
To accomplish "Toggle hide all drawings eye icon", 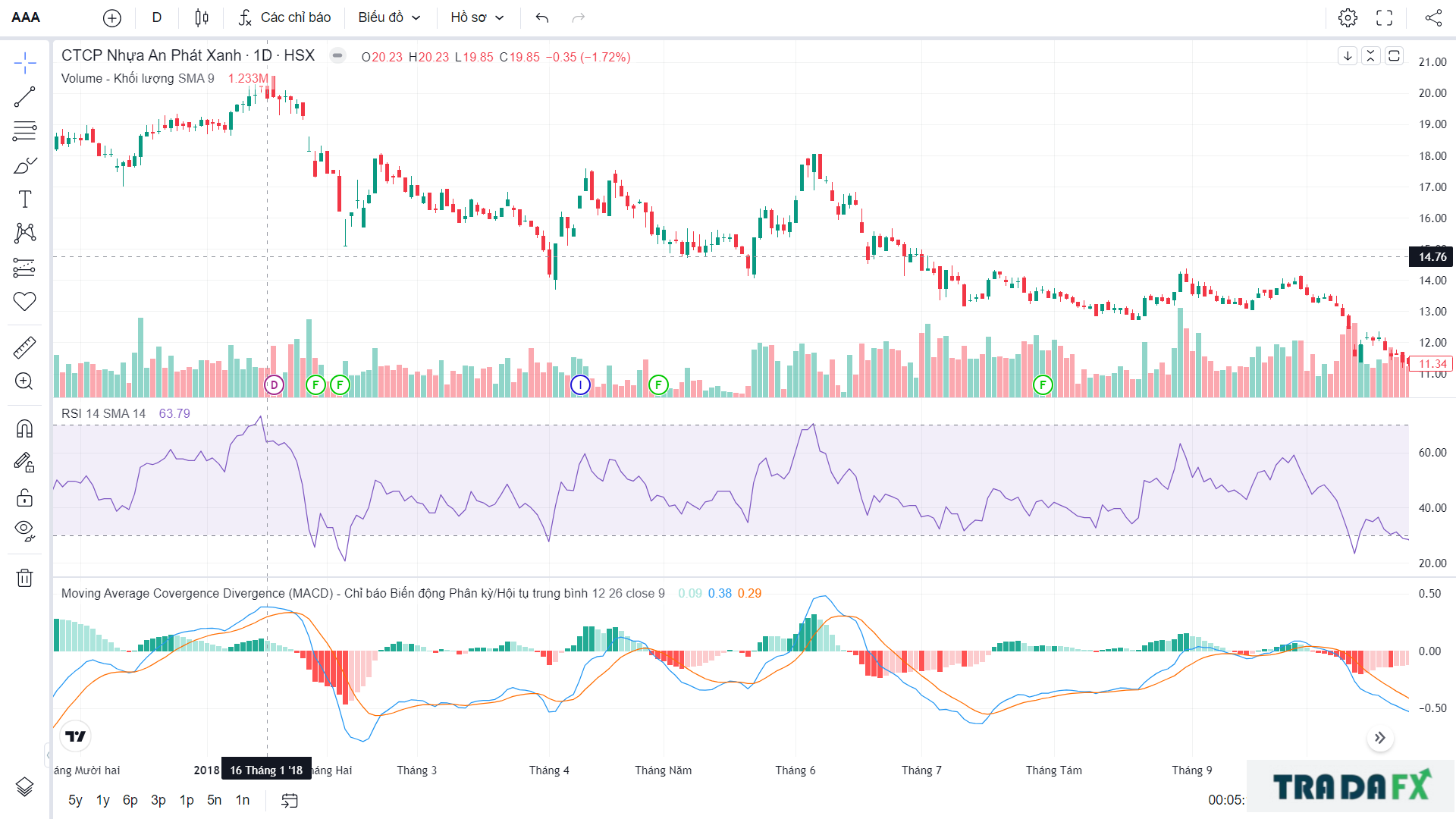I will [25, 531].
